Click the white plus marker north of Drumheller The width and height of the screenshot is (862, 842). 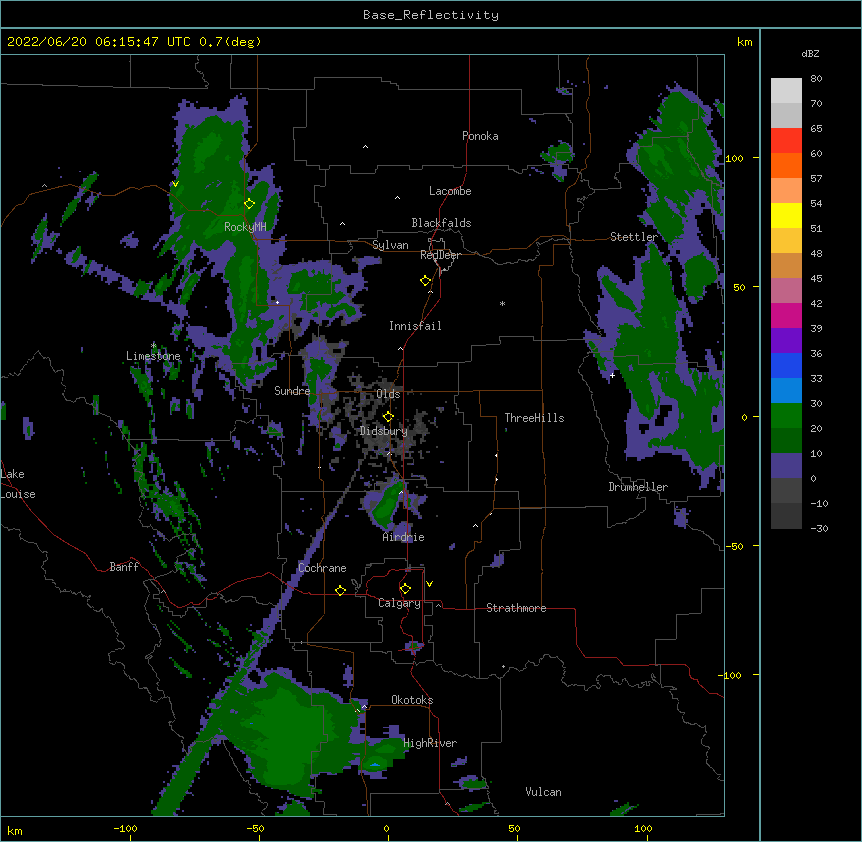[x=612, y=375]
